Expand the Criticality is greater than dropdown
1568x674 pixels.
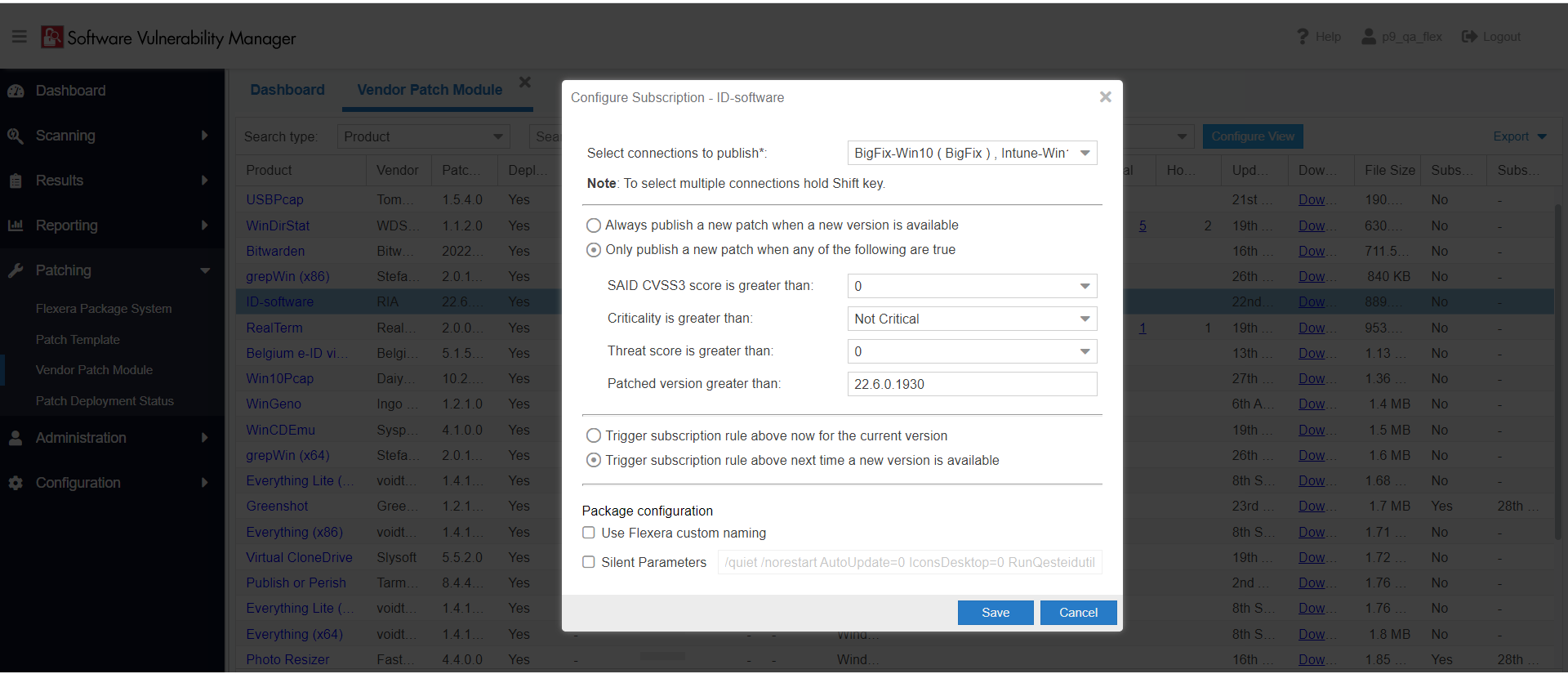click(971, 319)
